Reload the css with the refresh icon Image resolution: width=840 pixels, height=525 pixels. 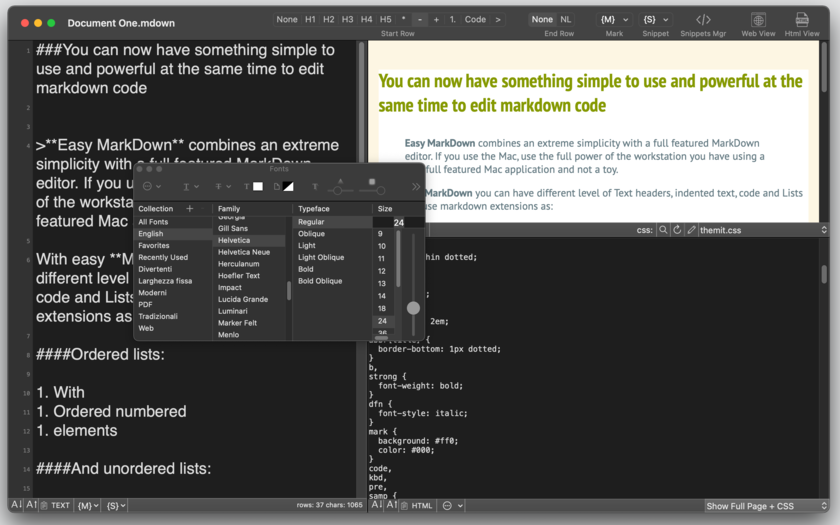click(x=677, y=230)
